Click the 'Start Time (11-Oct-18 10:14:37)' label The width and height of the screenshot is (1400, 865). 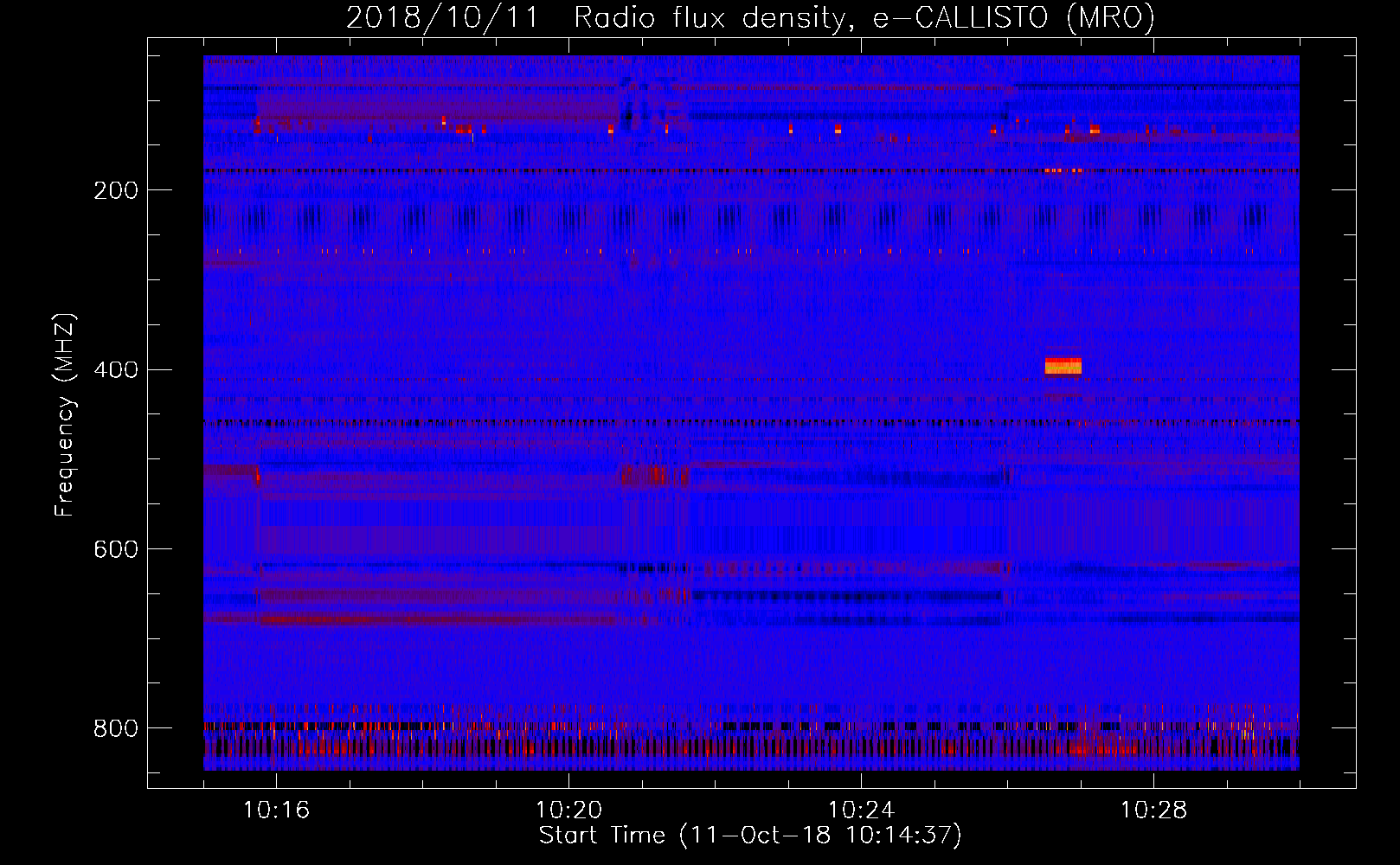pyautogui.click(x=750, y=836)
